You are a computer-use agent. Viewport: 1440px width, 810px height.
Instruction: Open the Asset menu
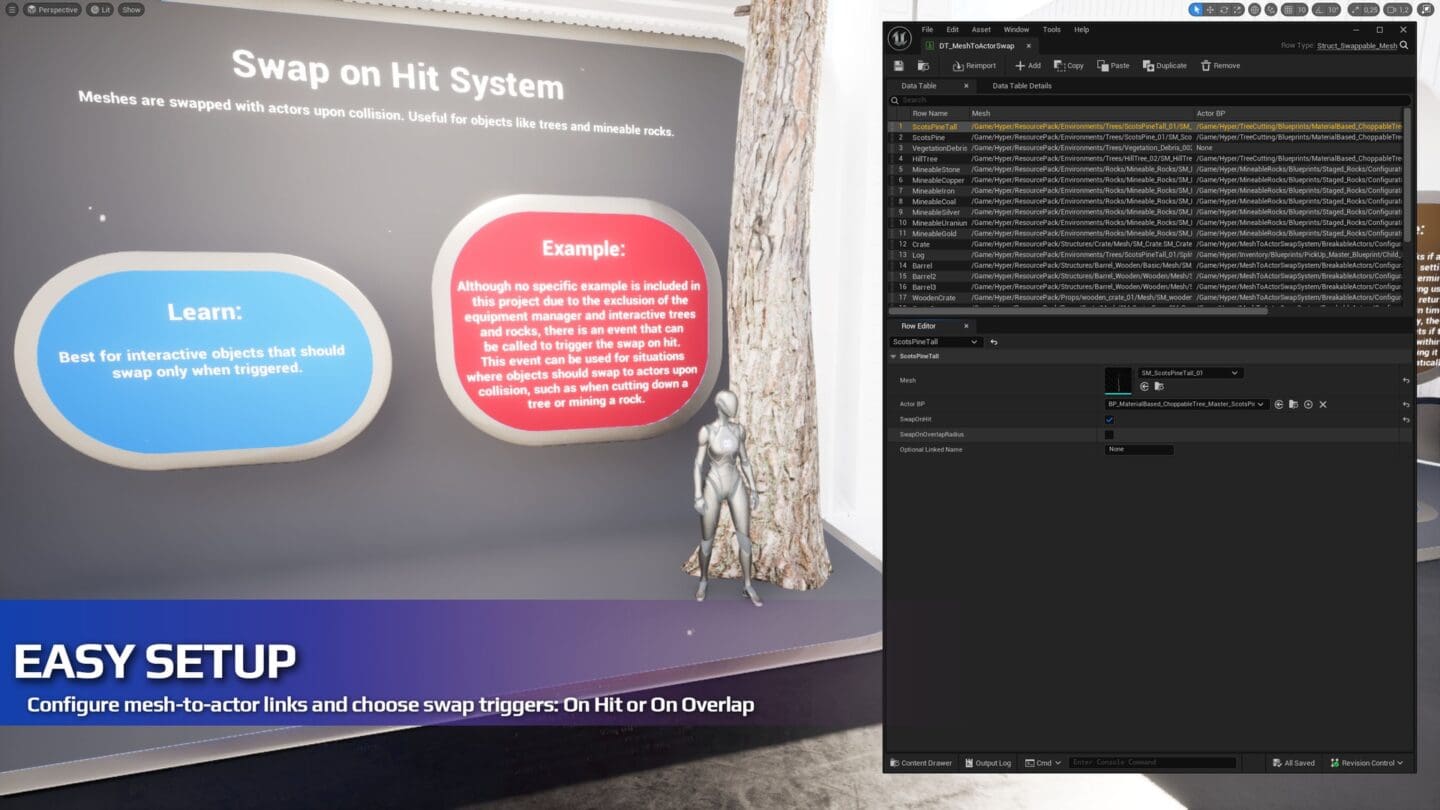[981, 29]
